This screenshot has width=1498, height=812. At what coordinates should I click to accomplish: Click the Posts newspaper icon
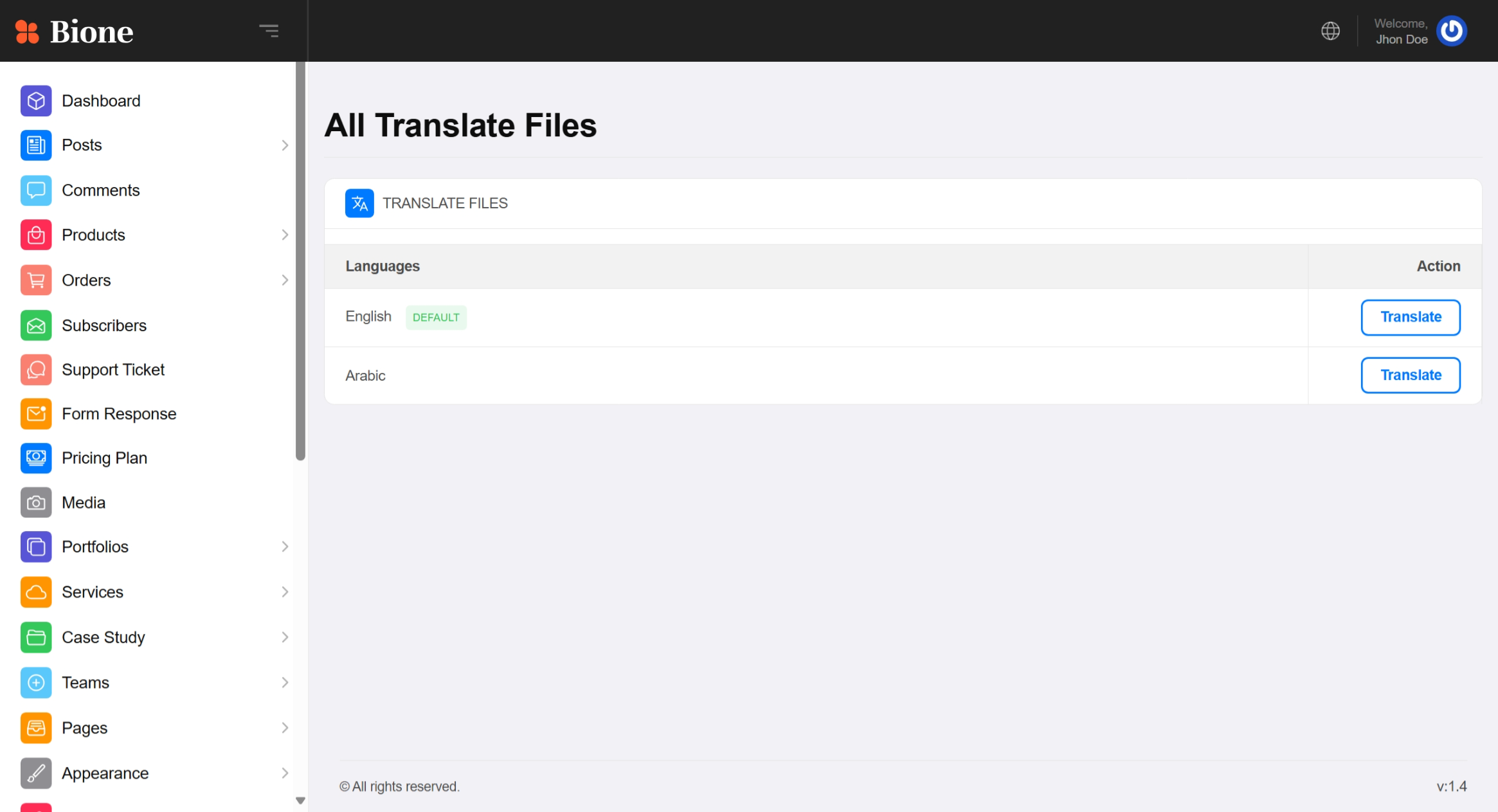point(36,145)
